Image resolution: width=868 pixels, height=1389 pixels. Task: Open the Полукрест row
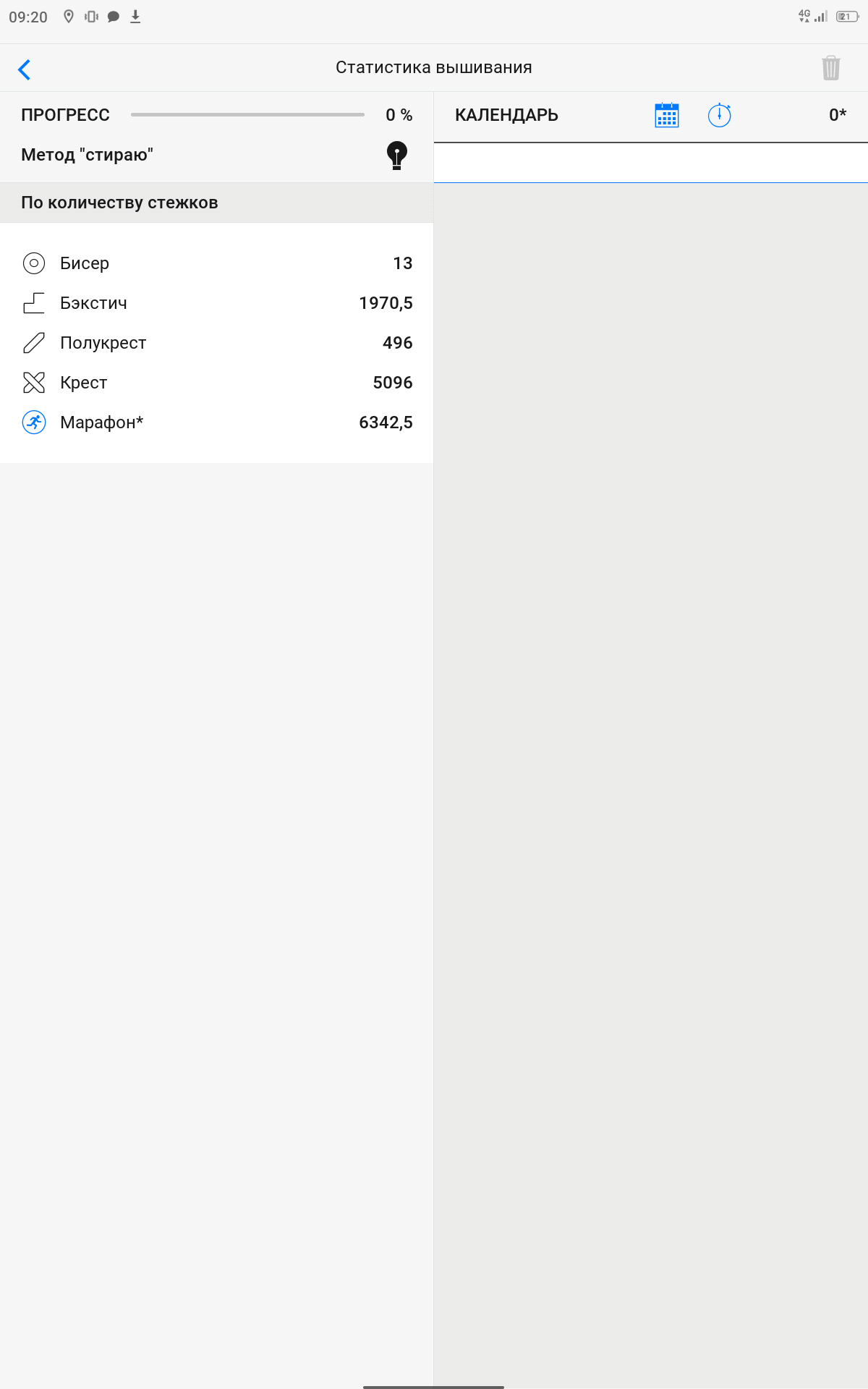pyautogui.click(x=217, y=343)
